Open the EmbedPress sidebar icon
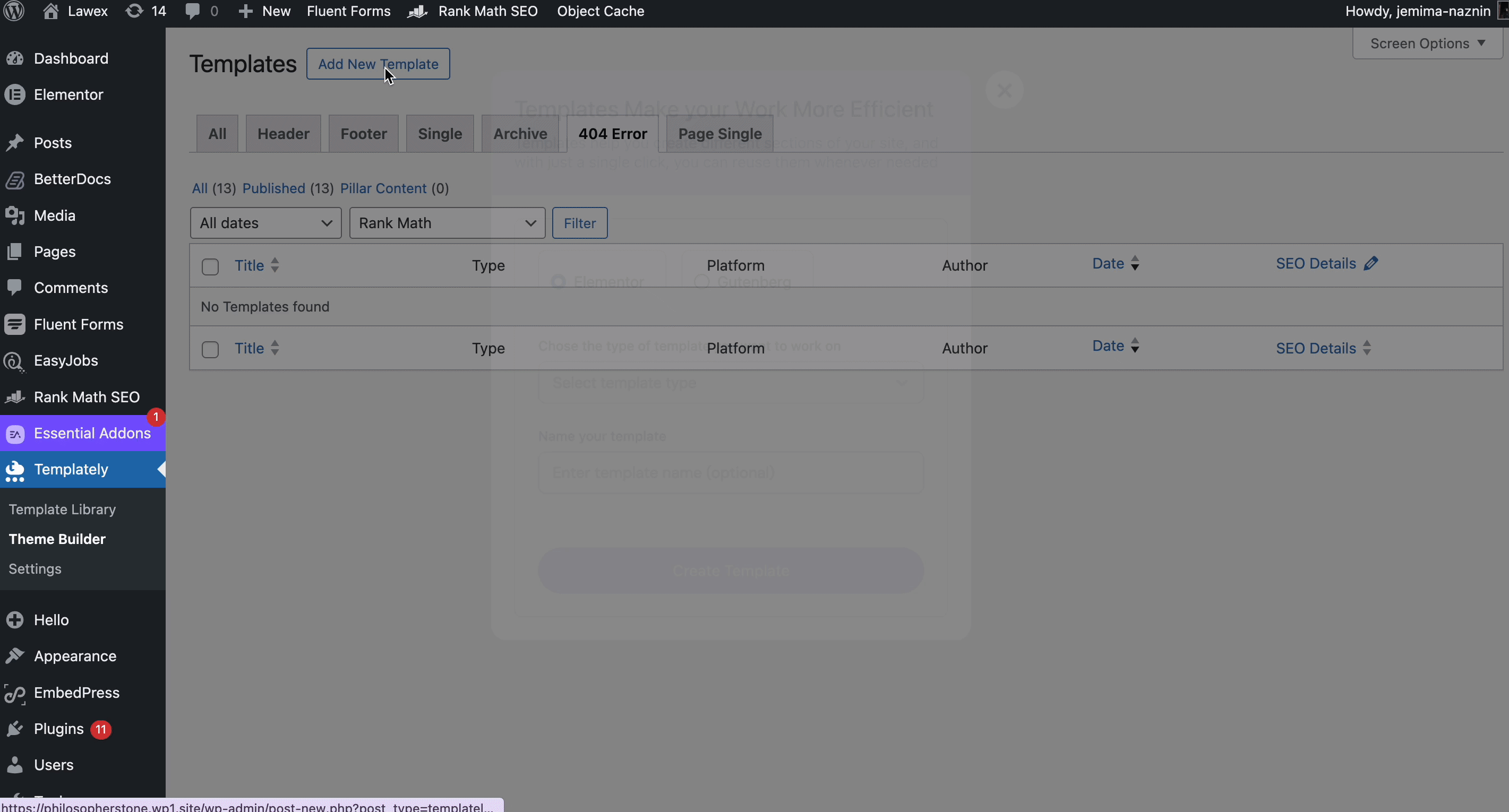1509x812 pixels. [15, 693]
